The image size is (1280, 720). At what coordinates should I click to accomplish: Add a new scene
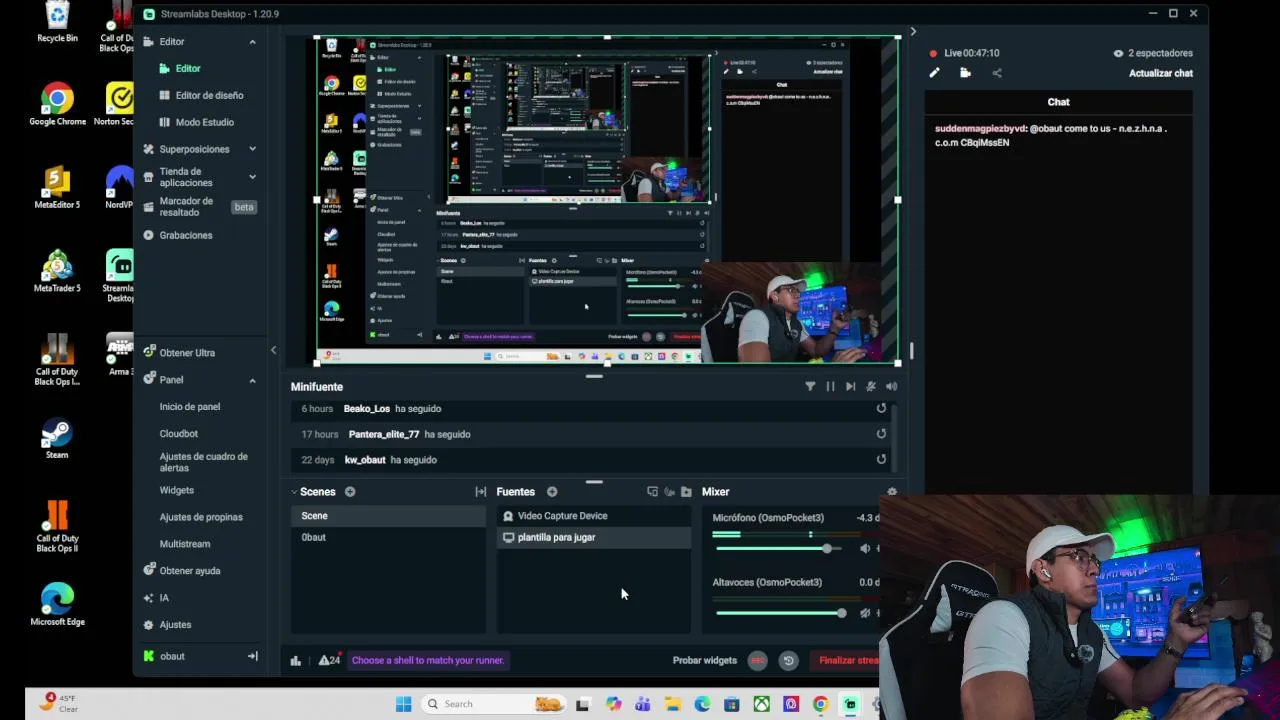coord(350,492)
